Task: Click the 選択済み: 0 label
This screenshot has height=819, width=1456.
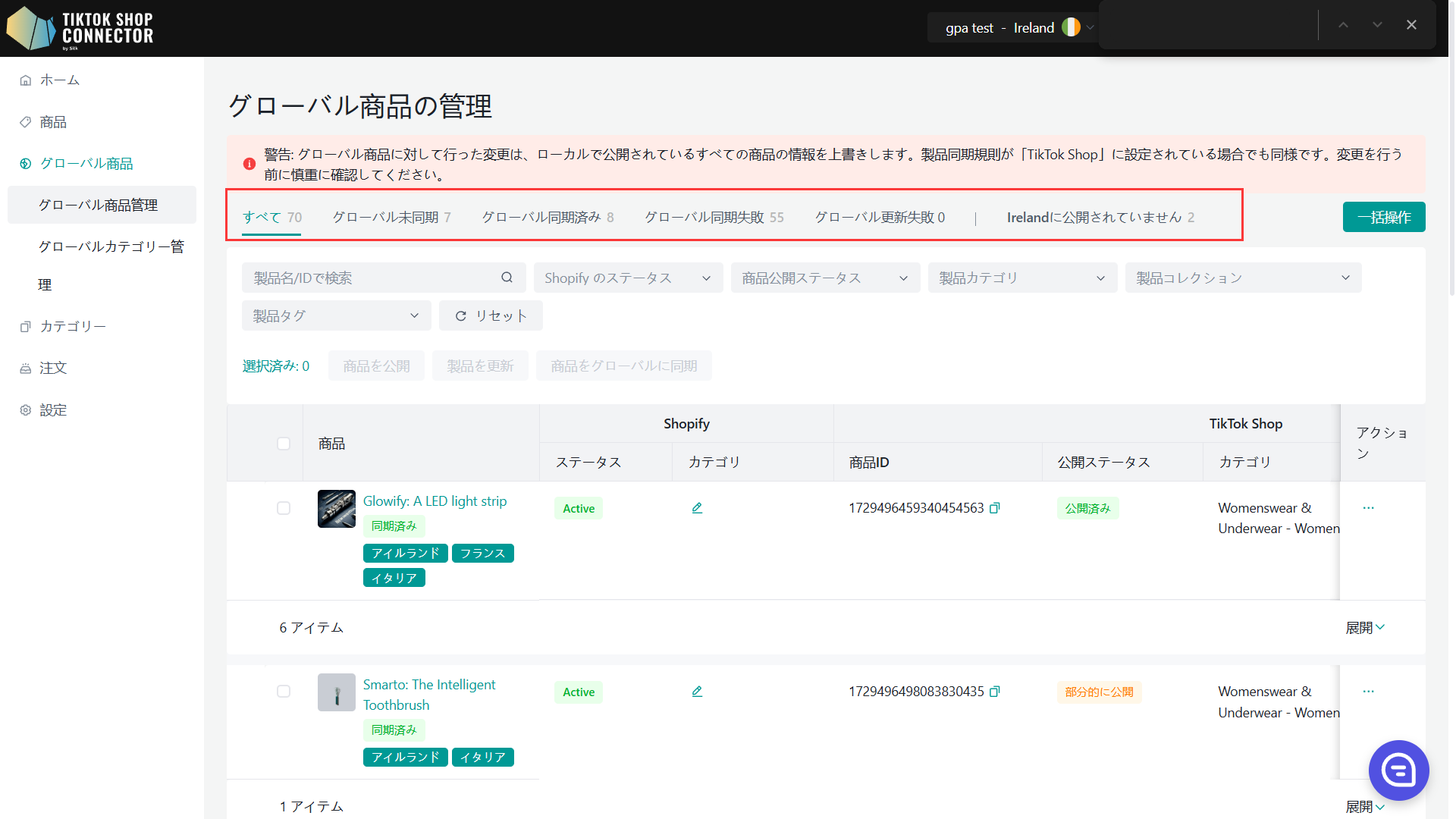Action: [276, 366]
